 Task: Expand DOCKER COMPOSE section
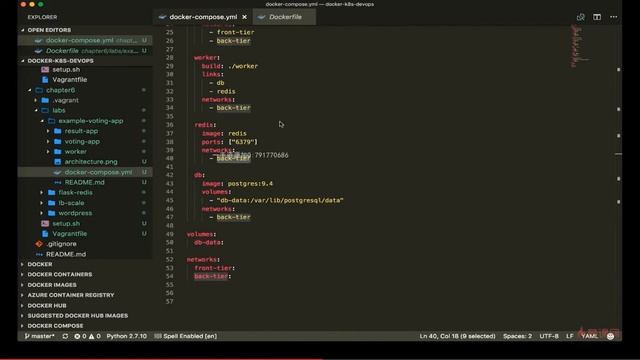pyautogui.click(x=55, y=326)
